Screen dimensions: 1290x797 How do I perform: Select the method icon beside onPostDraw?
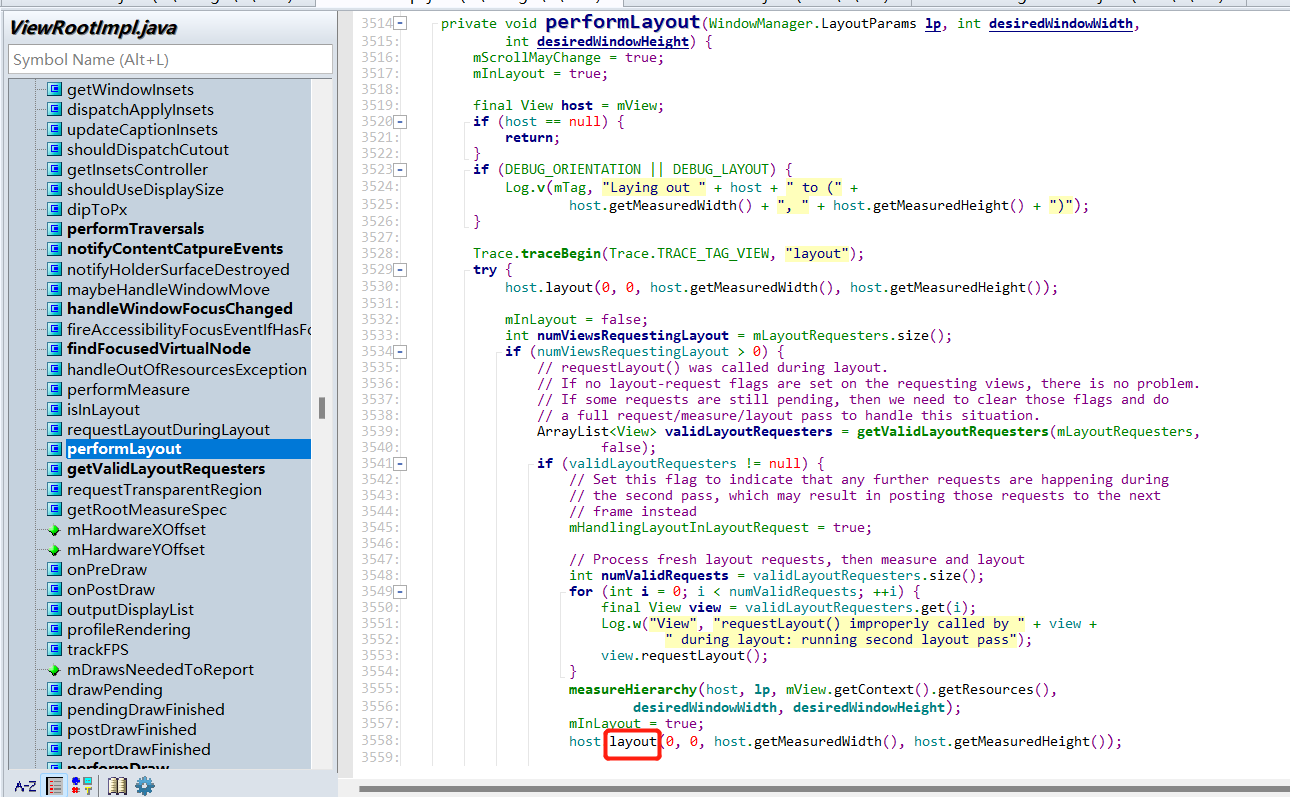pos(54,590)
